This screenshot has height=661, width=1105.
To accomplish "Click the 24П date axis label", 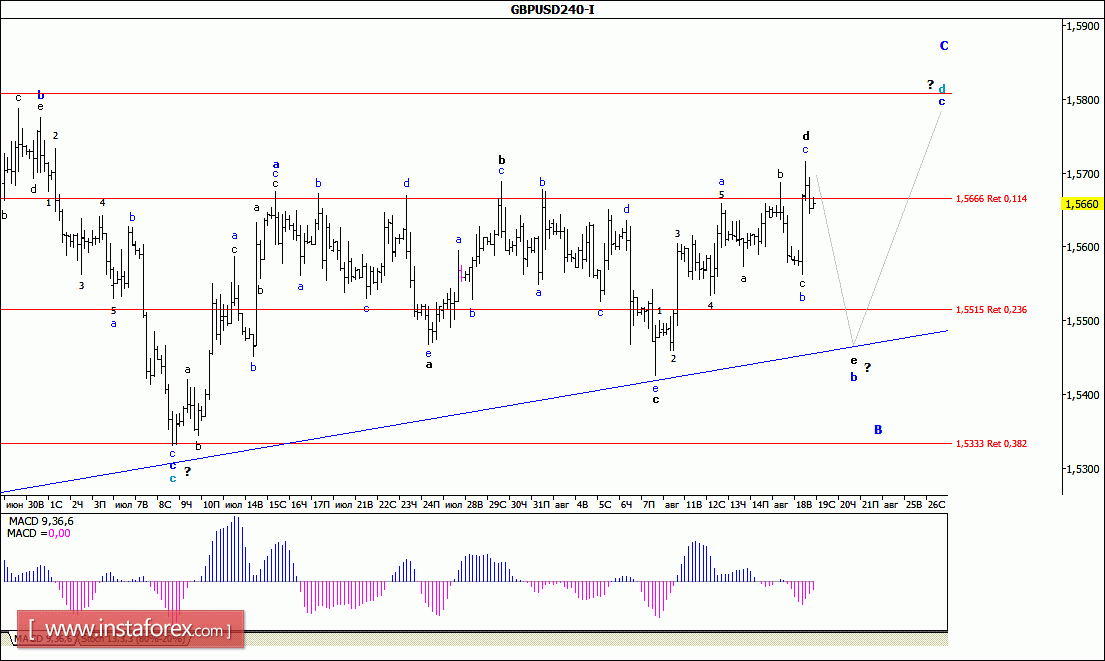I will [x=431, y=505].
